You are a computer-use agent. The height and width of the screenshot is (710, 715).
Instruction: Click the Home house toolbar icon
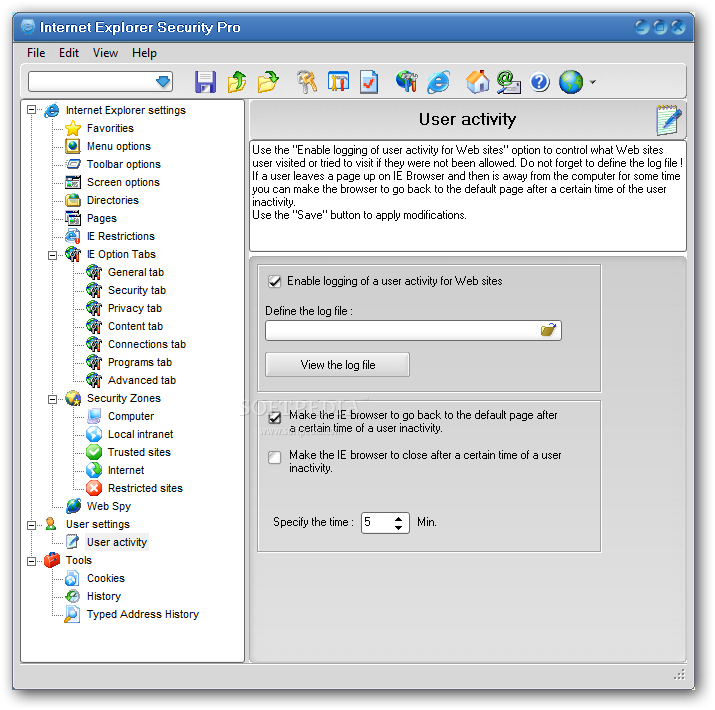coord(477,82)
